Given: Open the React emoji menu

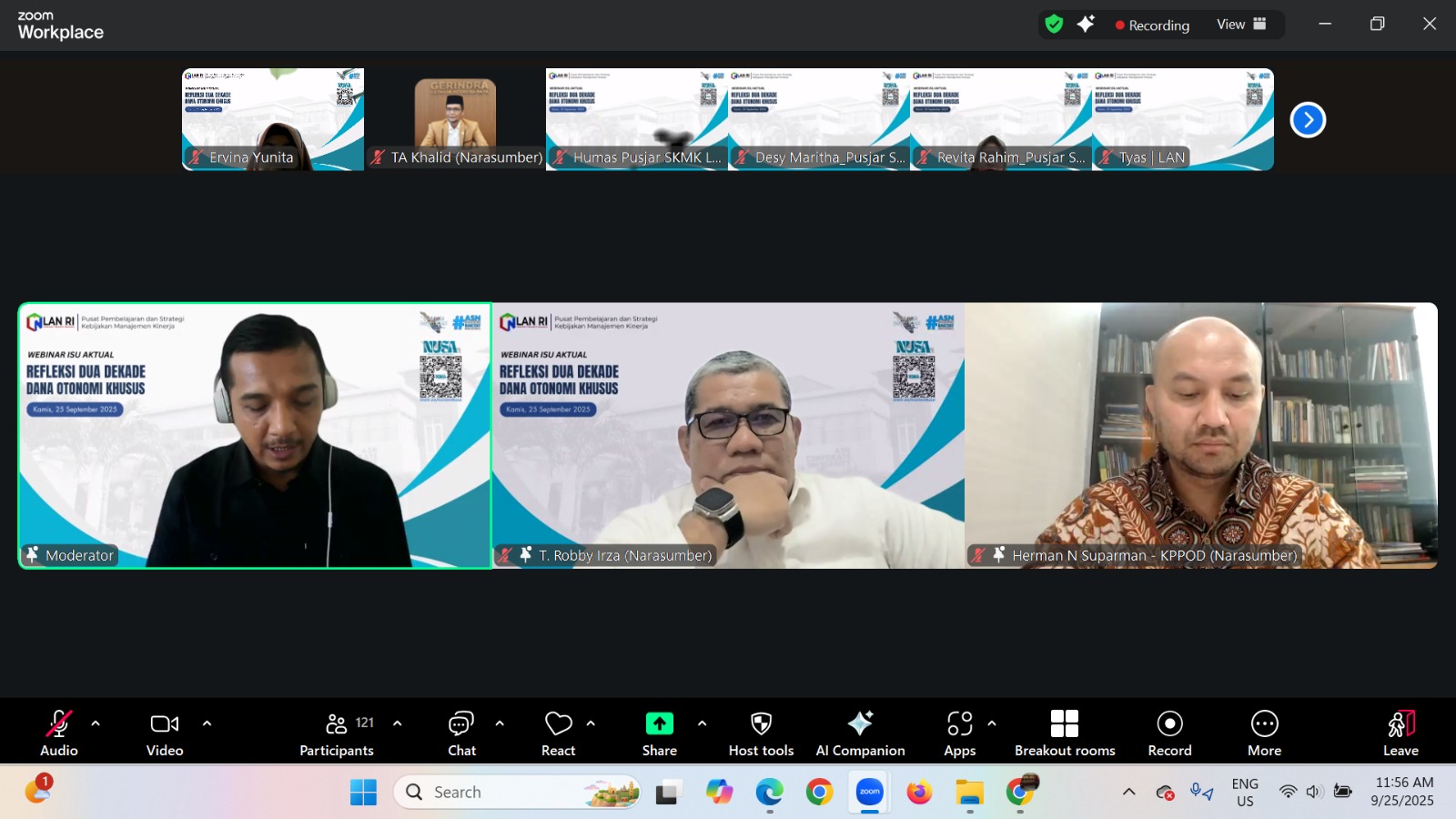Looking at the screenshot, I should pos(558,733).
